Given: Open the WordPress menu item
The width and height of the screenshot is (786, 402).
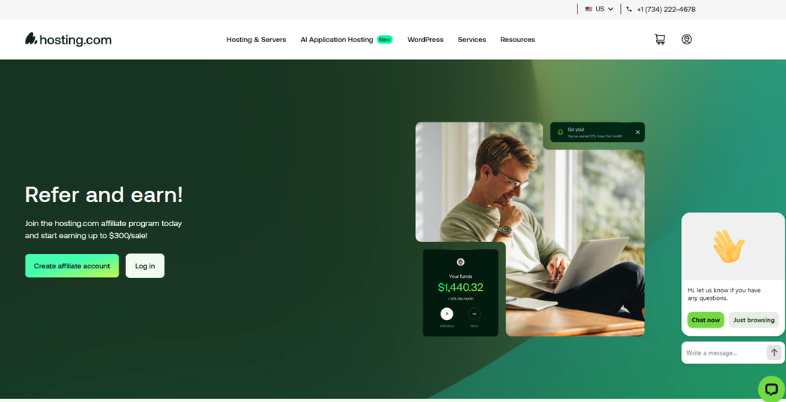Looking at the screenshot, I should point(425,40).
